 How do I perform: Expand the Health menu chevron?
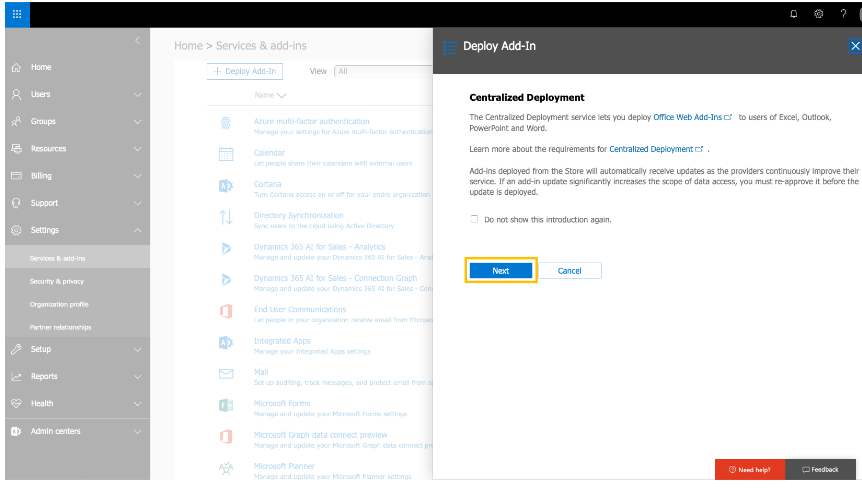[x=137, y=404]
